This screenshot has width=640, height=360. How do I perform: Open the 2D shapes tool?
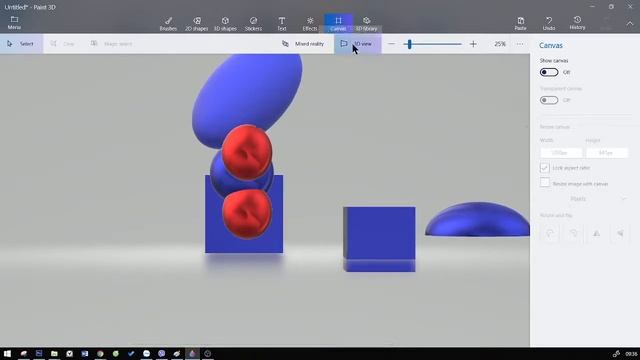[x=197, y=24]
